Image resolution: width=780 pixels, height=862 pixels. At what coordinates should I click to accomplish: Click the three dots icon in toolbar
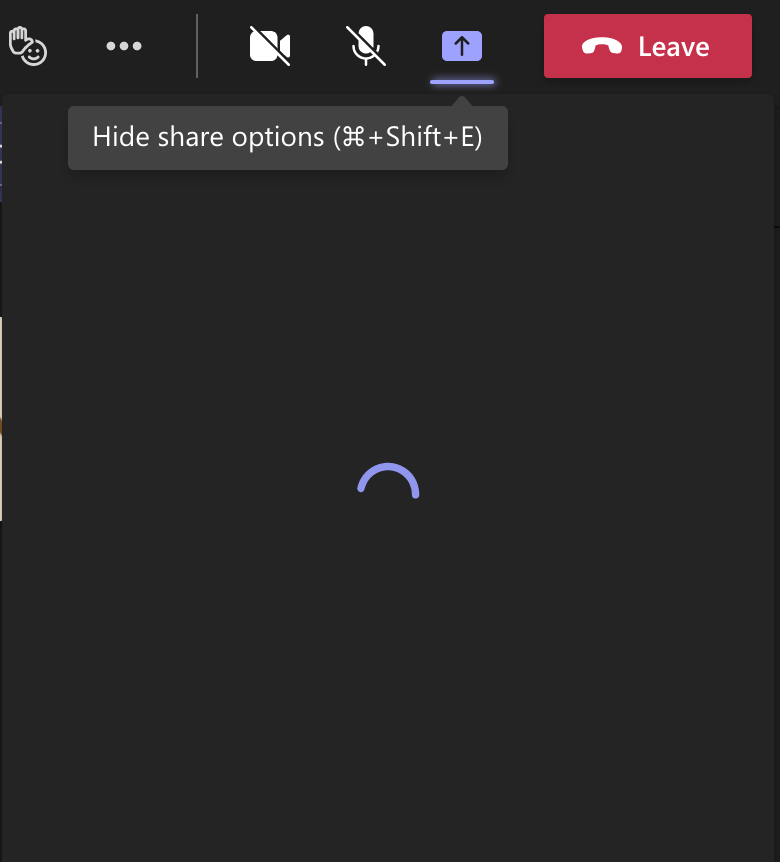click(x=124, y=46)
